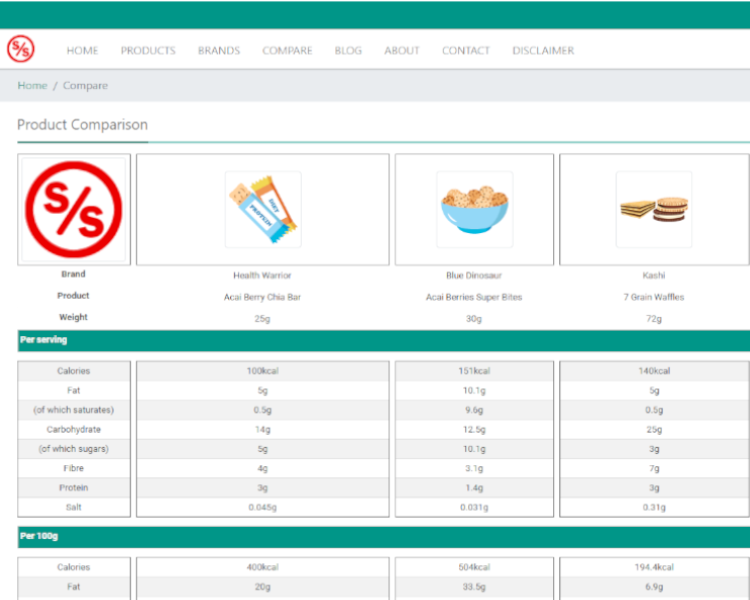Open the ABOUT page
Viewport: 750px width, 600px height.
402,50
